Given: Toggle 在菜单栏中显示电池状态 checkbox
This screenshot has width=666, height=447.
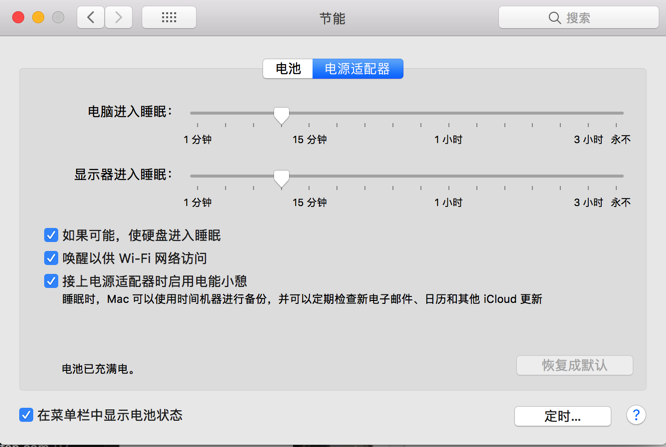Looking at the screenshot, I should (26, 415).
